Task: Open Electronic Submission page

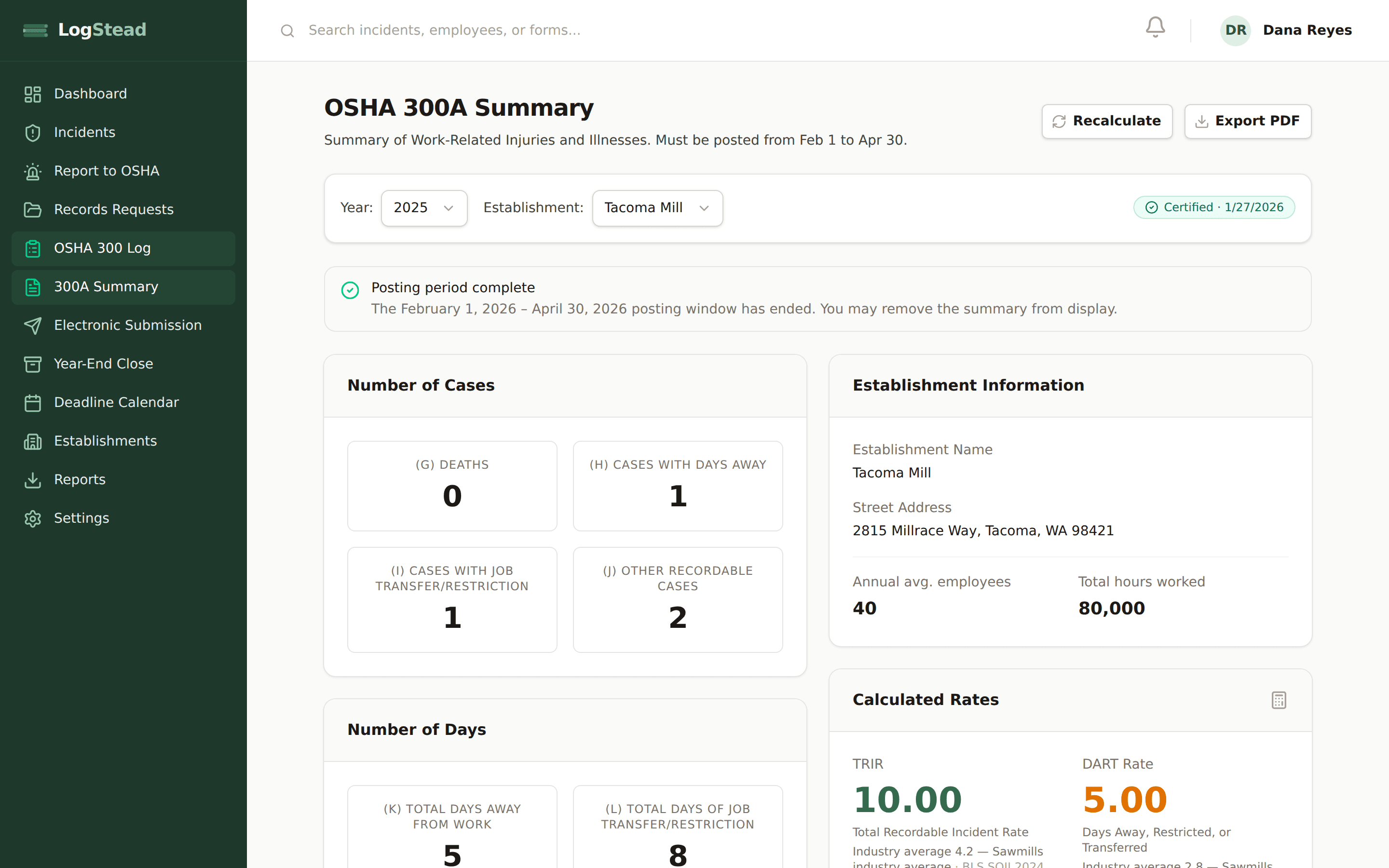Action: pyautogui.click(x=123, y=325)
